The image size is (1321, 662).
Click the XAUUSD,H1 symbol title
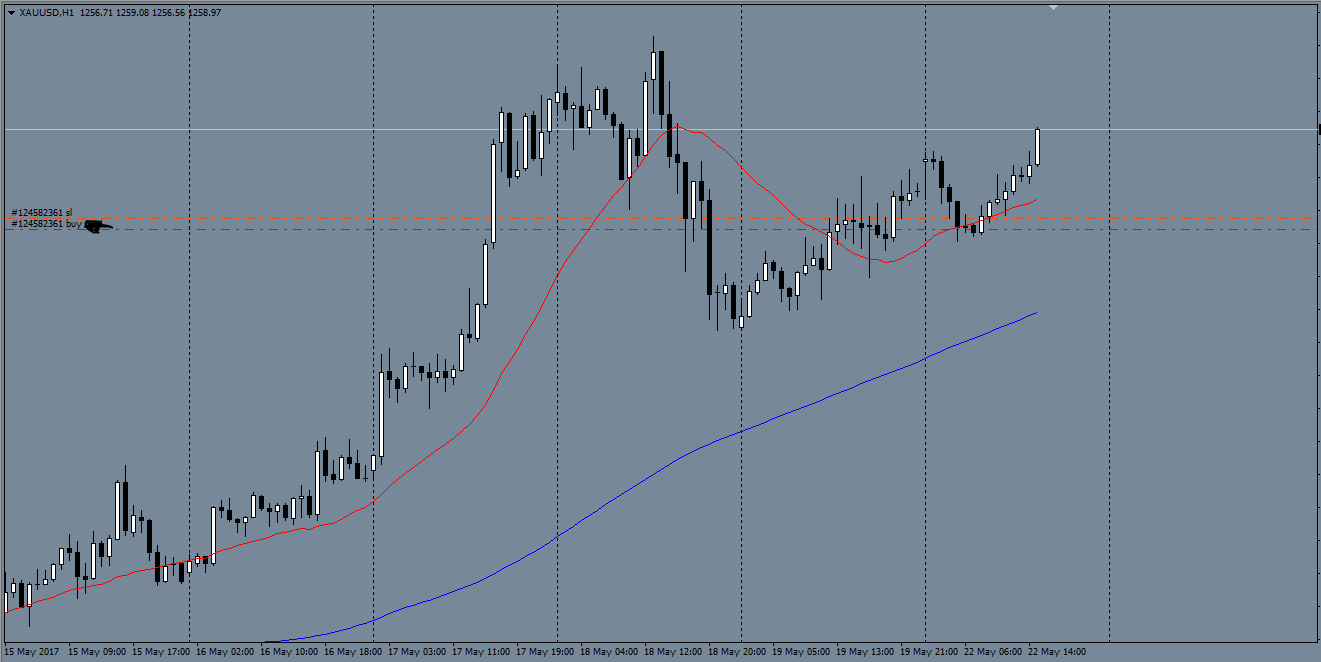tap(46, 12)
